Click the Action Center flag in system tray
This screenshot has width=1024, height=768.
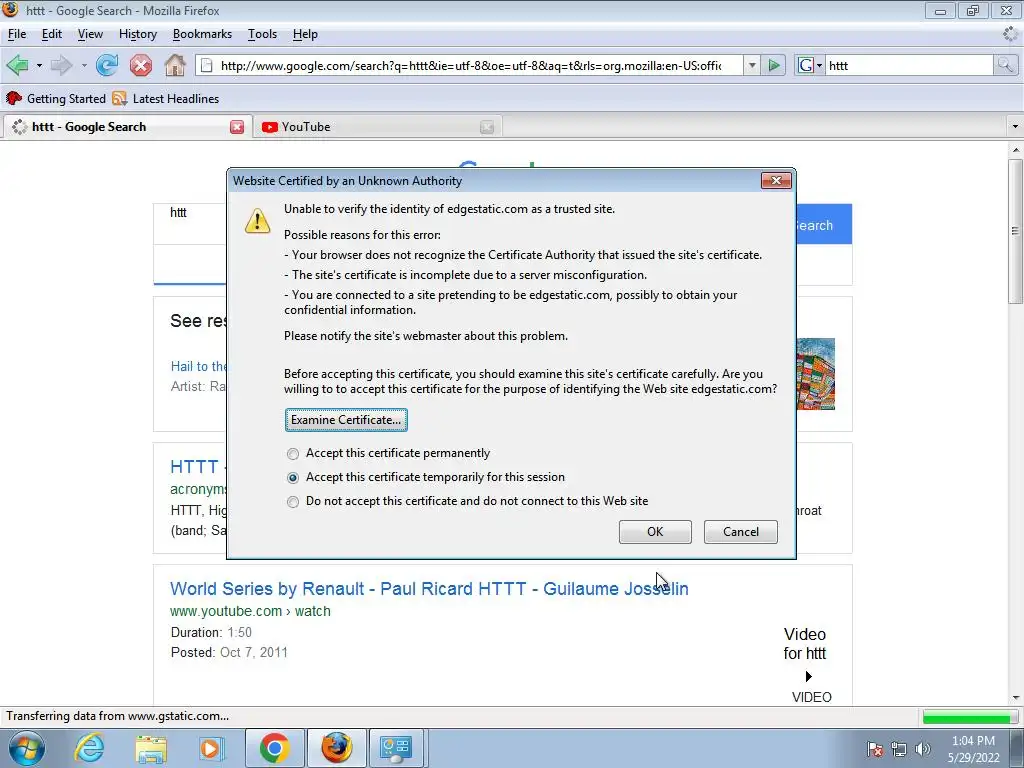click(874, 749)
